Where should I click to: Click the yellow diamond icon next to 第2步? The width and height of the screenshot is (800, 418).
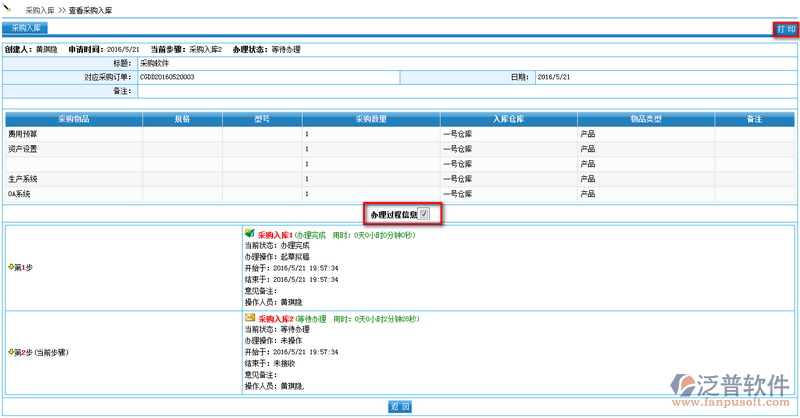(x=10, y=352)
